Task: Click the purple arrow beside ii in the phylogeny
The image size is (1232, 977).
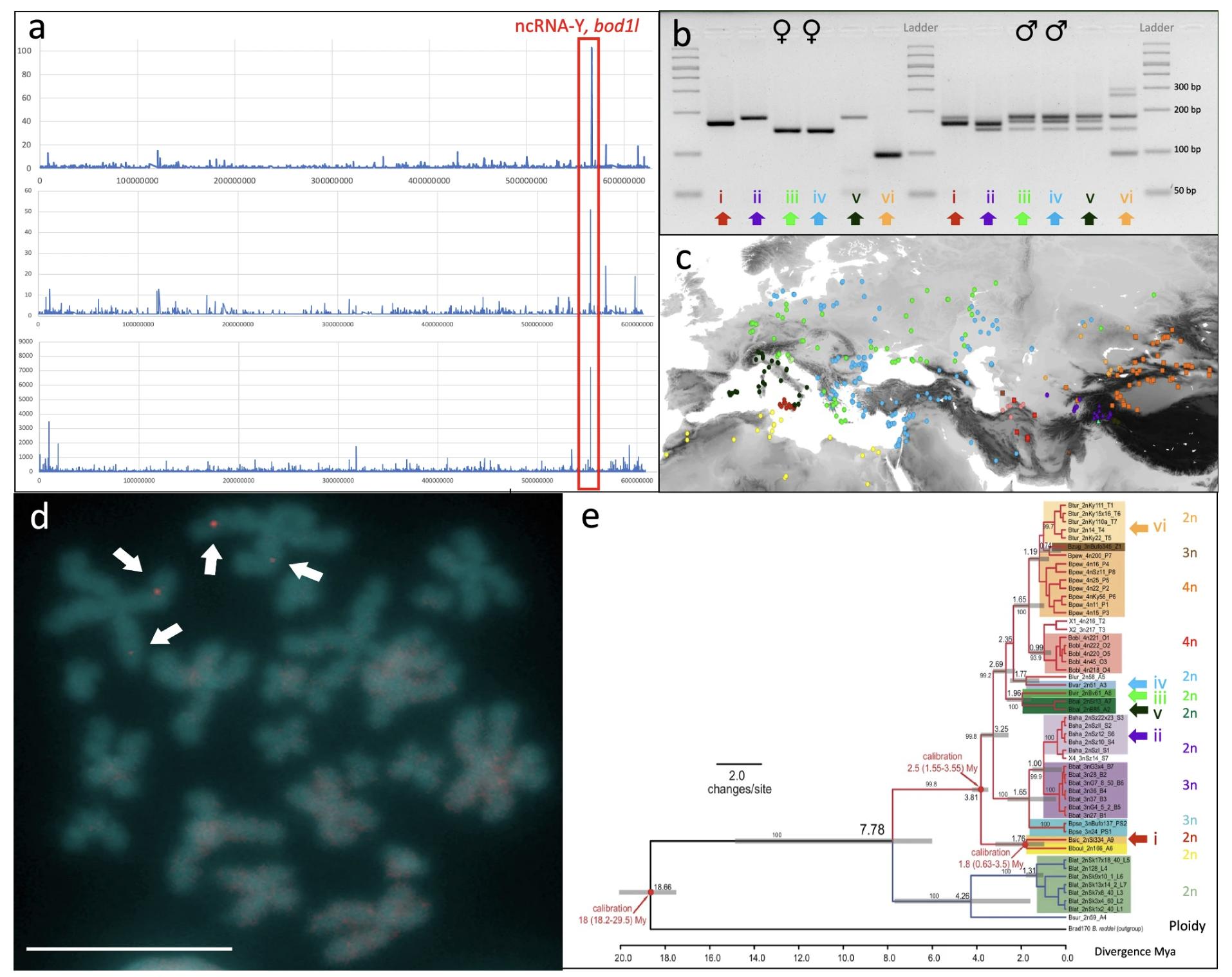Action: (x=1138, y=736)
